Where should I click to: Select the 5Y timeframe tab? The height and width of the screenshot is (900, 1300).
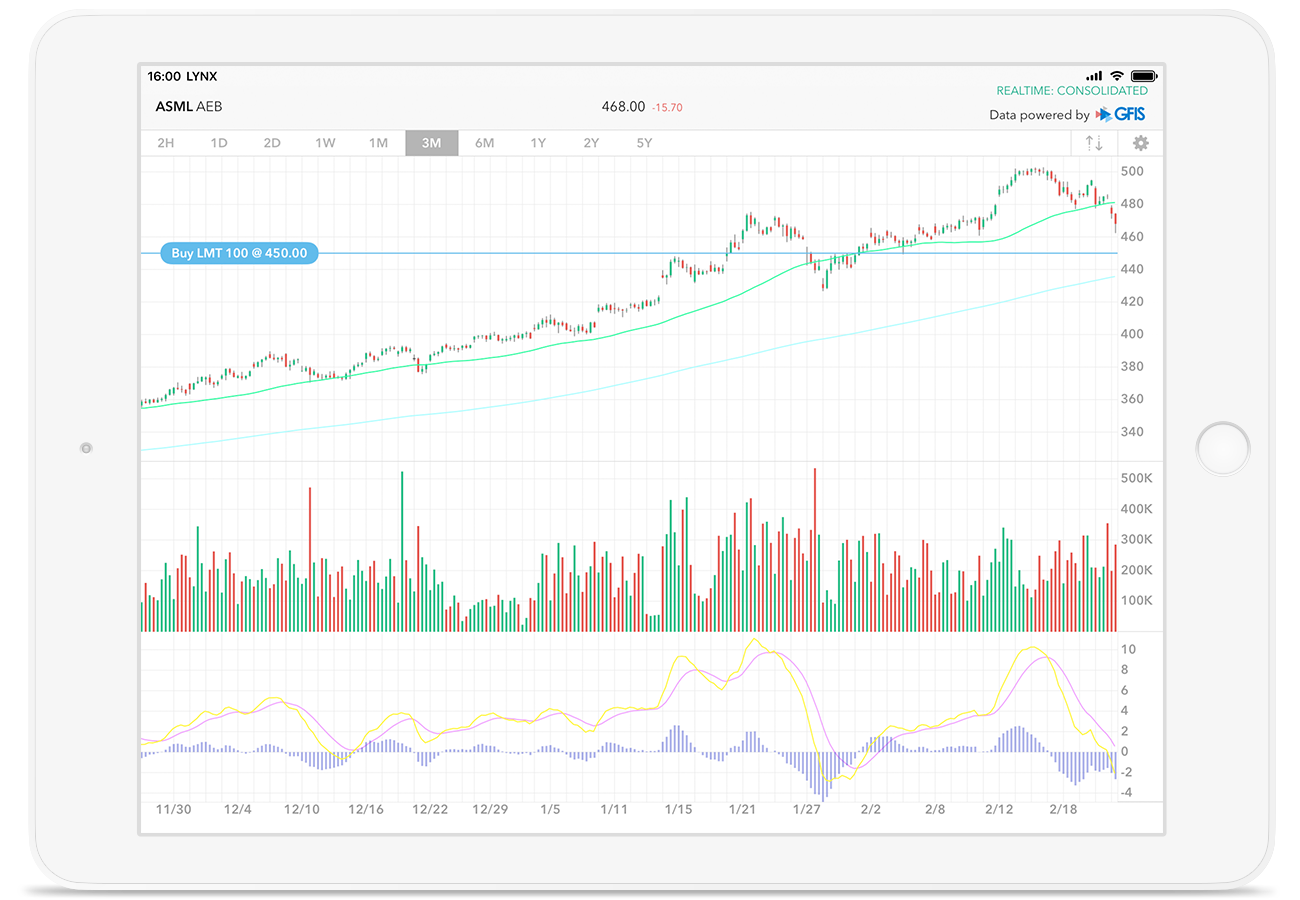click(644, 143)
